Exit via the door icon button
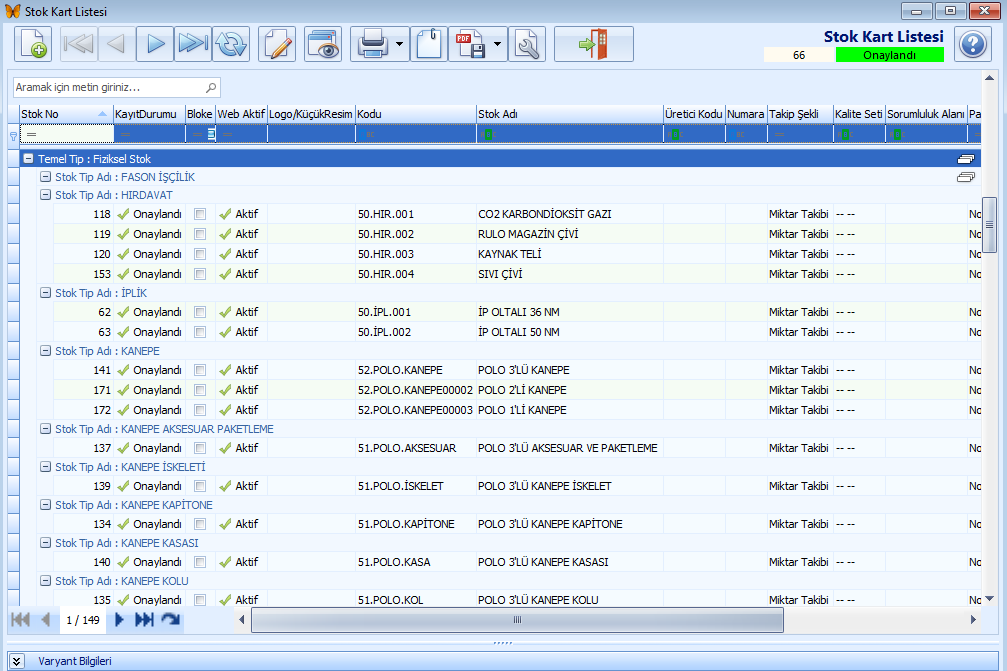The width and height of the screenshot is (1007, 671). pos(593,44)
